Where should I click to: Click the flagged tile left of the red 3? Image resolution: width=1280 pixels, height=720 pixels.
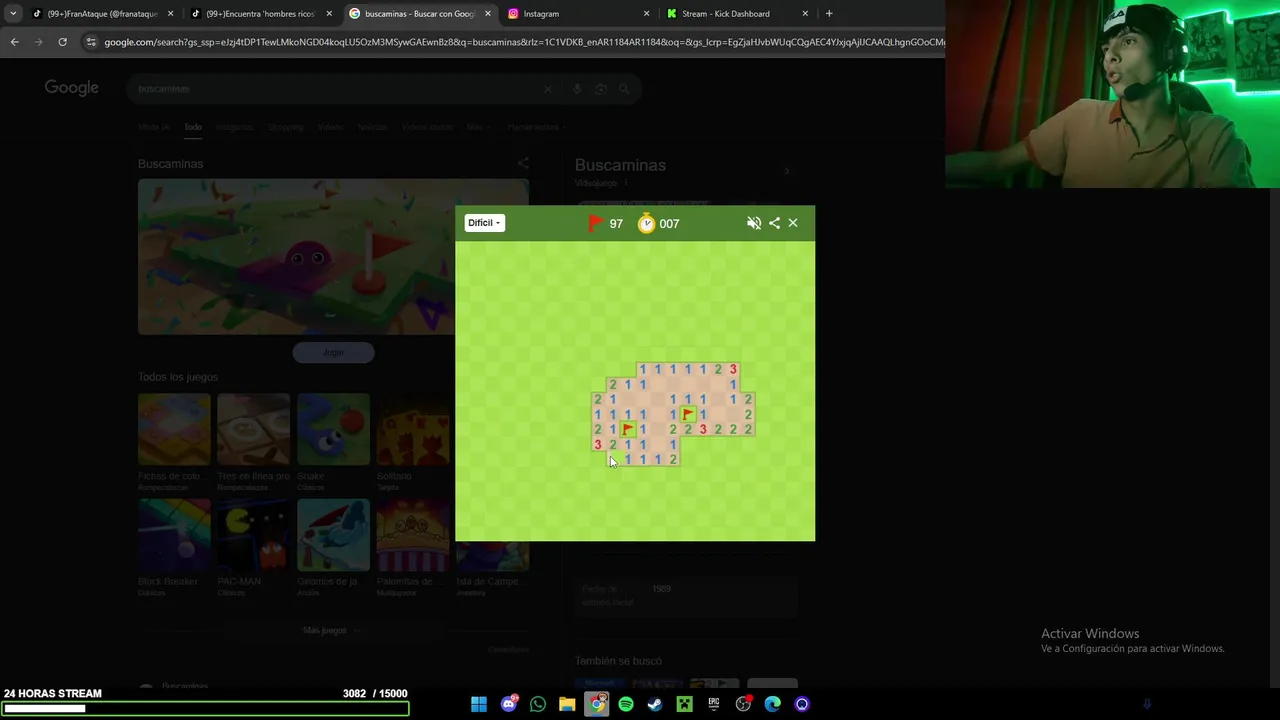click(x=688, y=414)
